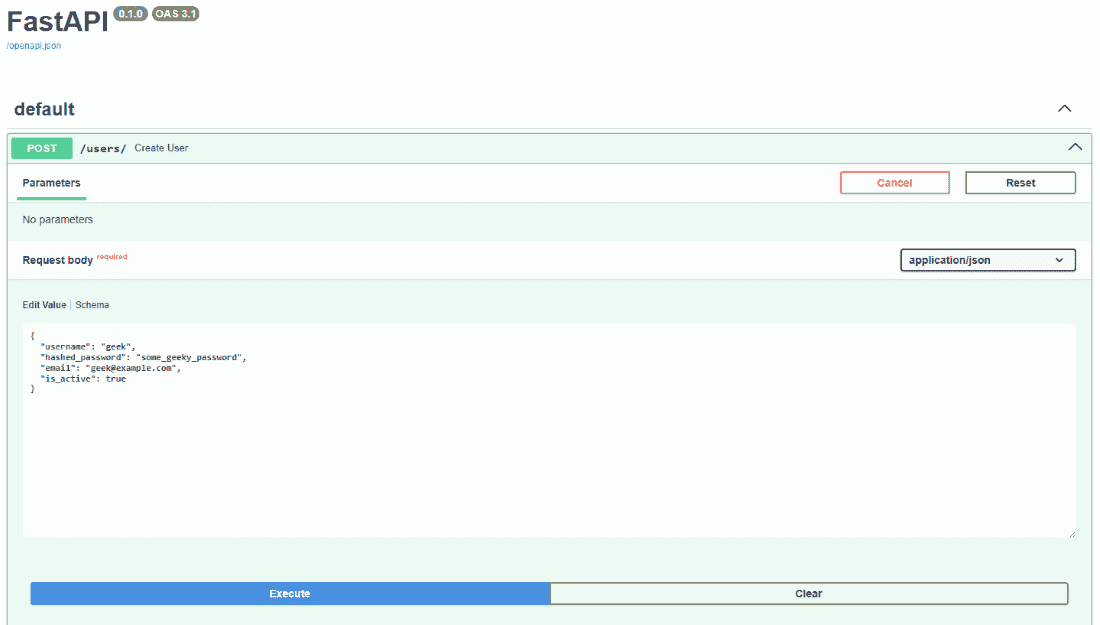
Task: Click the green POST method badge
Action: [41, 147]
